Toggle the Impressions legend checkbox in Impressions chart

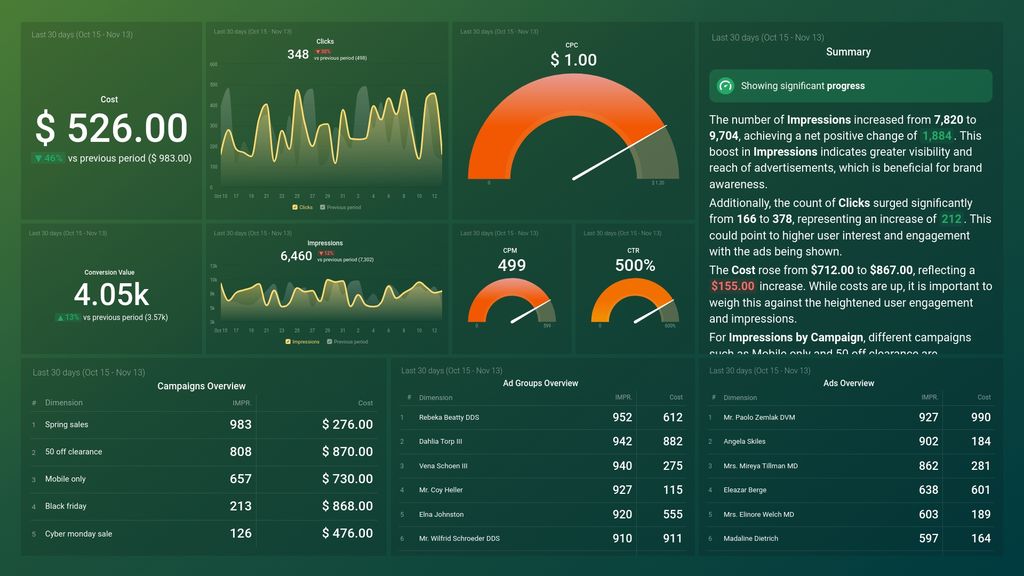coord(288,342)
